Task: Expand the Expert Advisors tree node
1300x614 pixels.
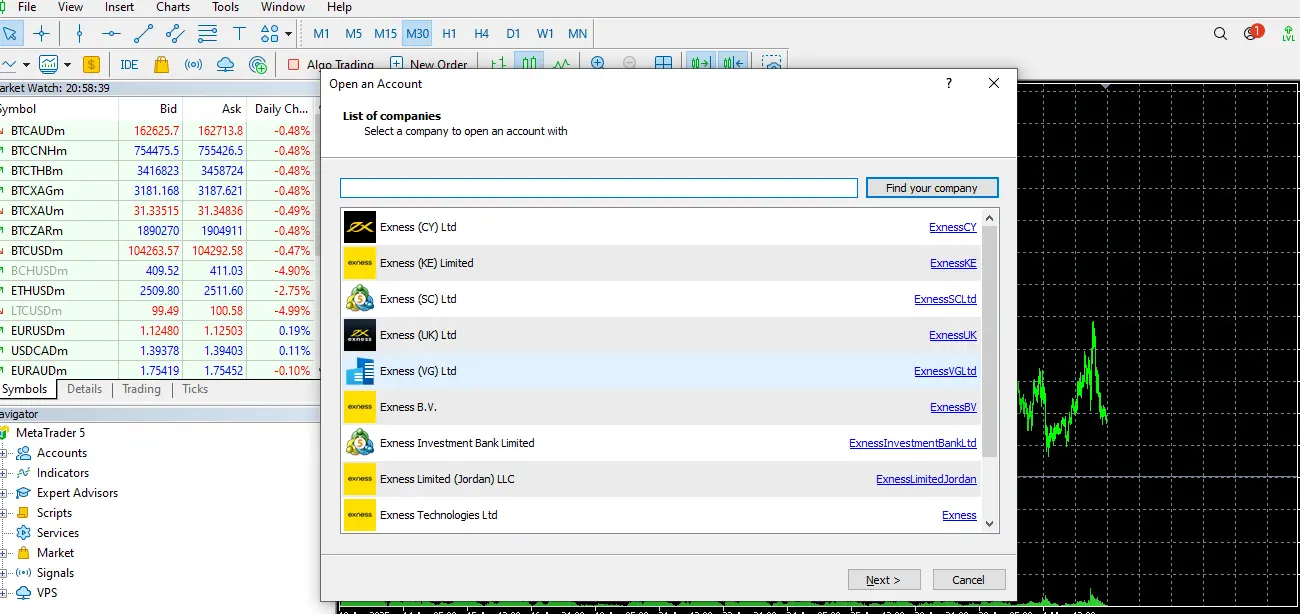Action: tap(4, 493)
